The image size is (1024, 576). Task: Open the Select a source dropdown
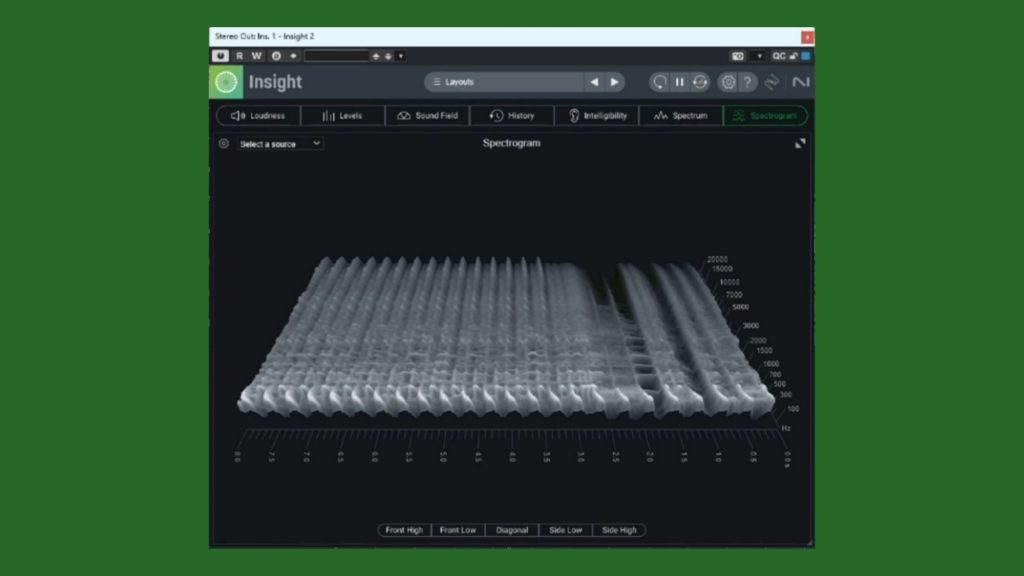click(280, 144)
